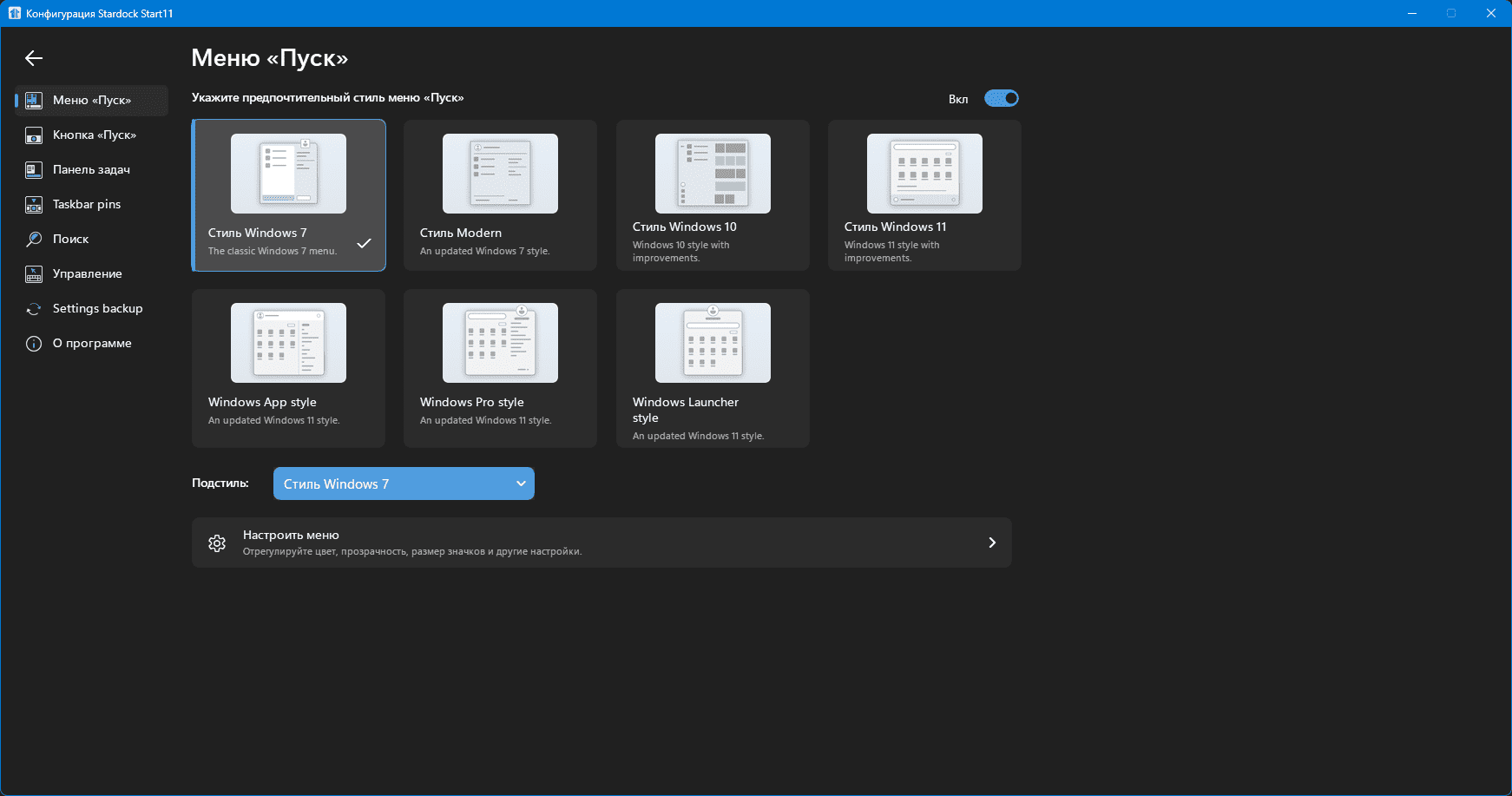The image size is (1512, 796).
Task: Click the Кнопка «Пуск» sidebar icon
Action: (x=34, y=135)
